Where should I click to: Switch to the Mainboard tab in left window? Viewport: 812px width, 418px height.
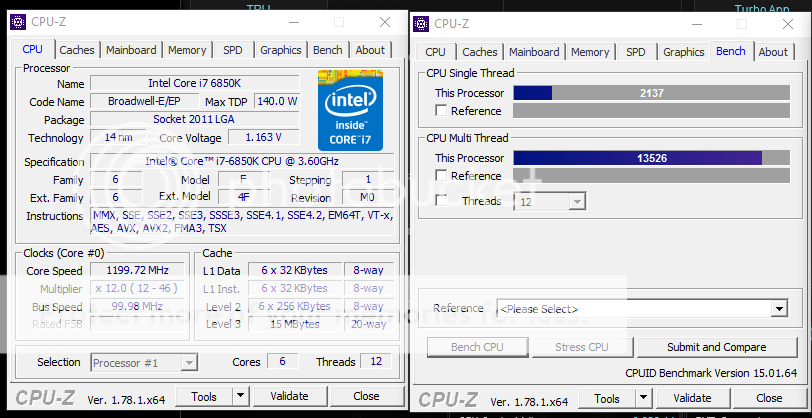click(131, 50)
